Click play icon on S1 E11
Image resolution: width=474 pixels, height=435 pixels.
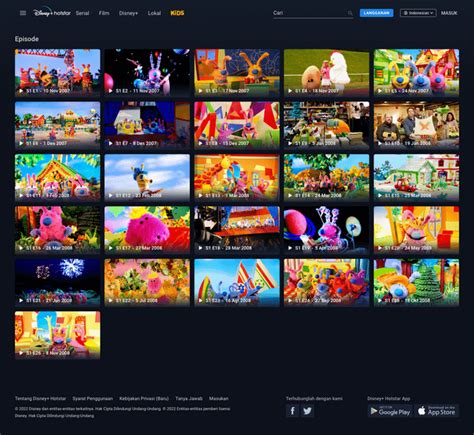pos(21,195)
